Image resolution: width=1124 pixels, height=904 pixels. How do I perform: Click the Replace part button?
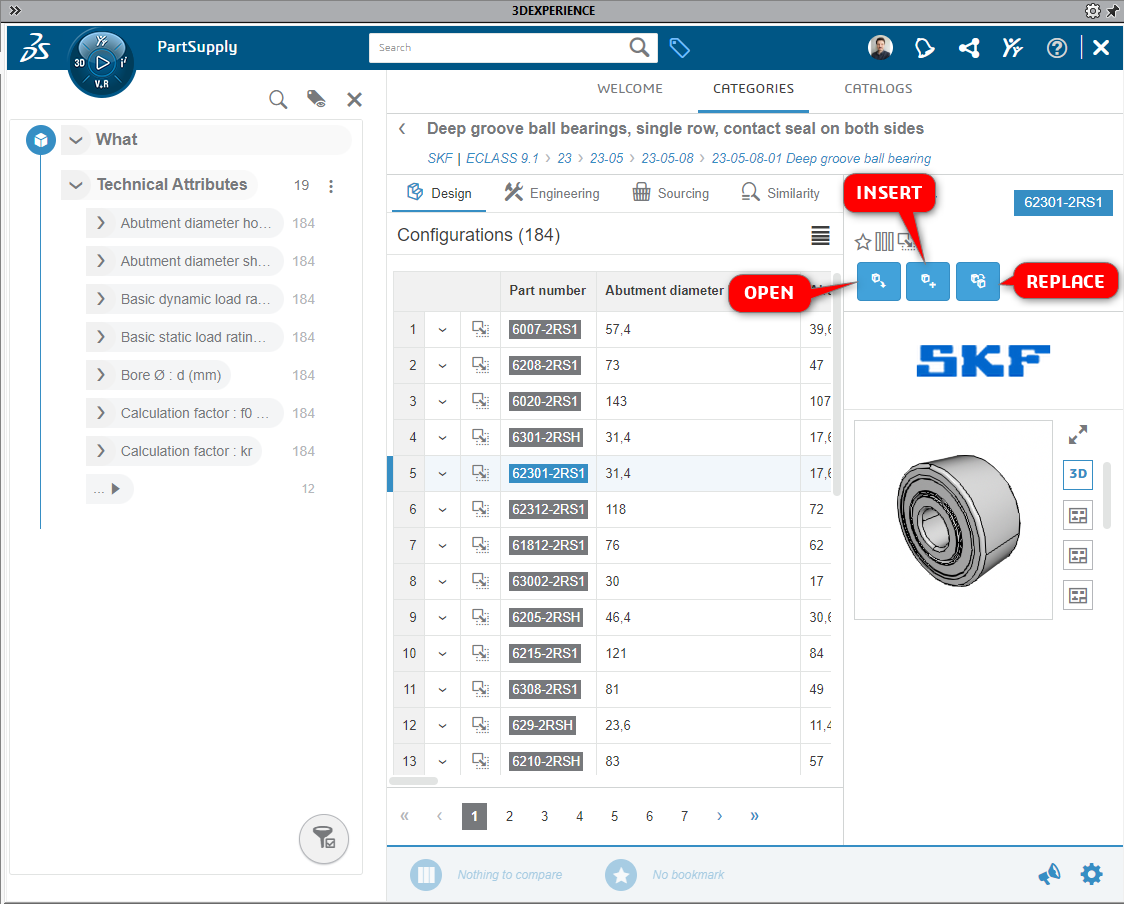[978, 281]
